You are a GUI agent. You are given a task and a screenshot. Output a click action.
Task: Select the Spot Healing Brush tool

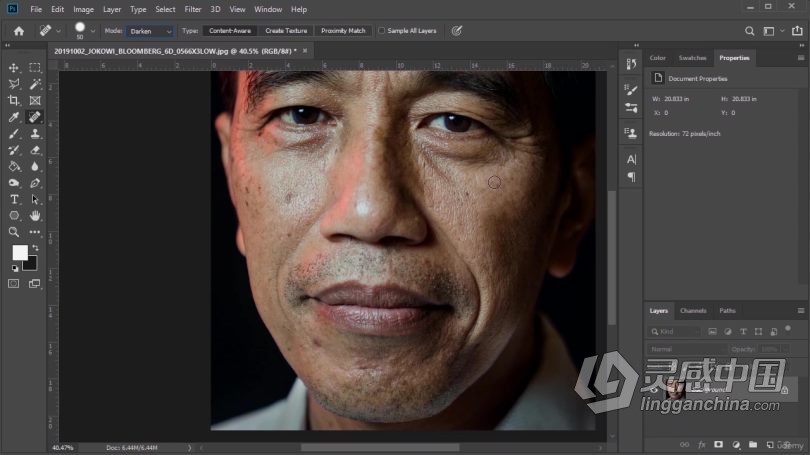[35, 117]
